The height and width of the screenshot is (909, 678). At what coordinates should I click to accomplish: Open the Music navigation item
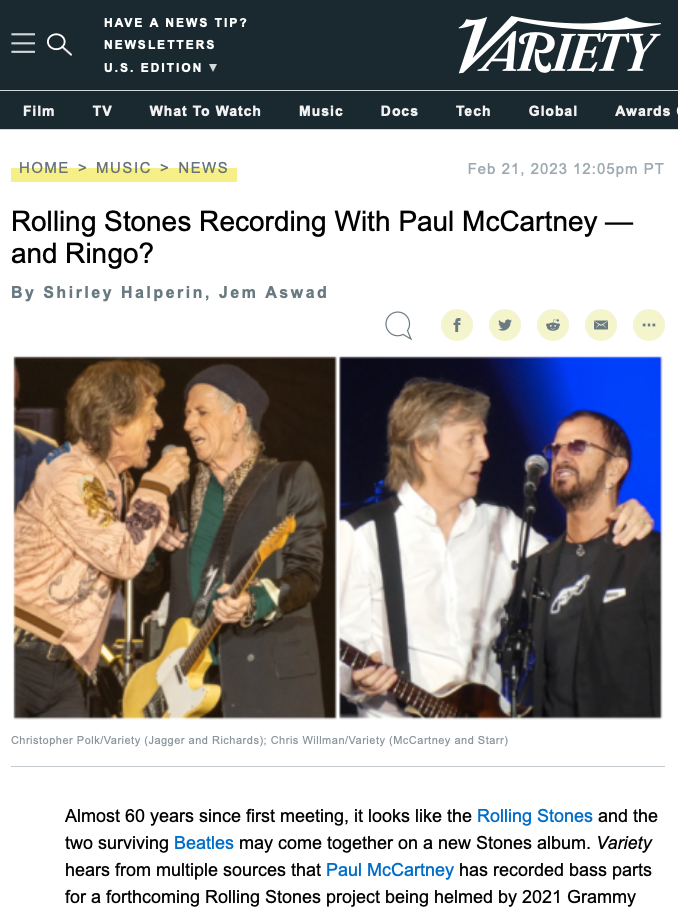(x=321, y=111)
